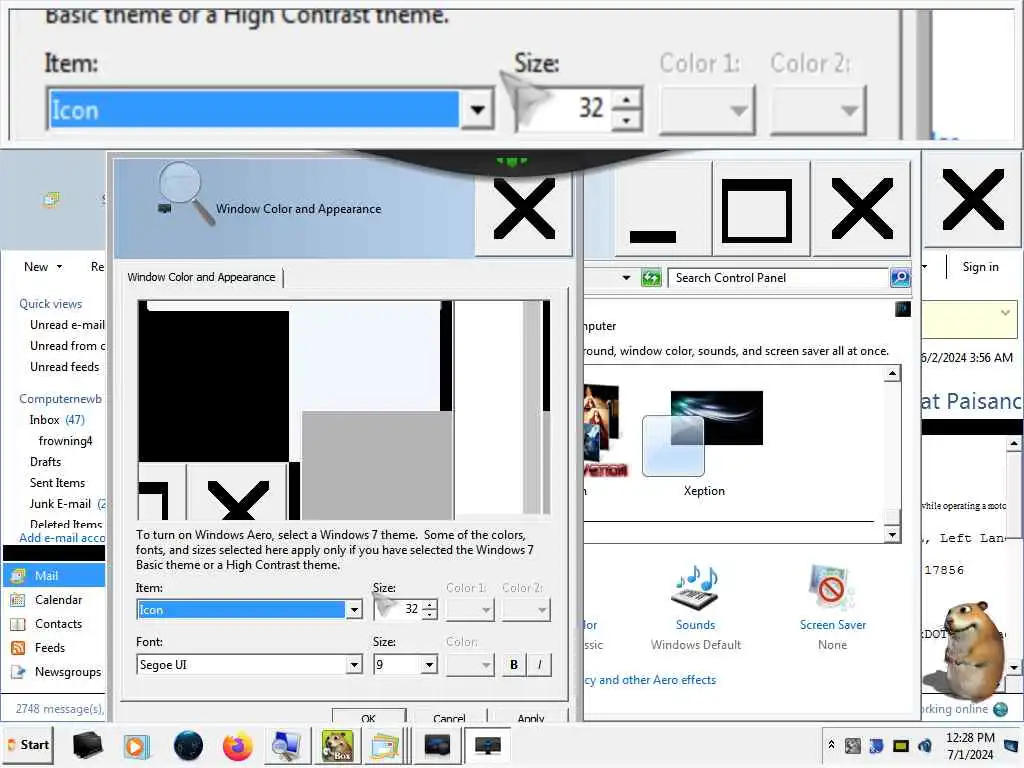
Task: Focus the Search Control Panel field
Action: tap(780, 278)
